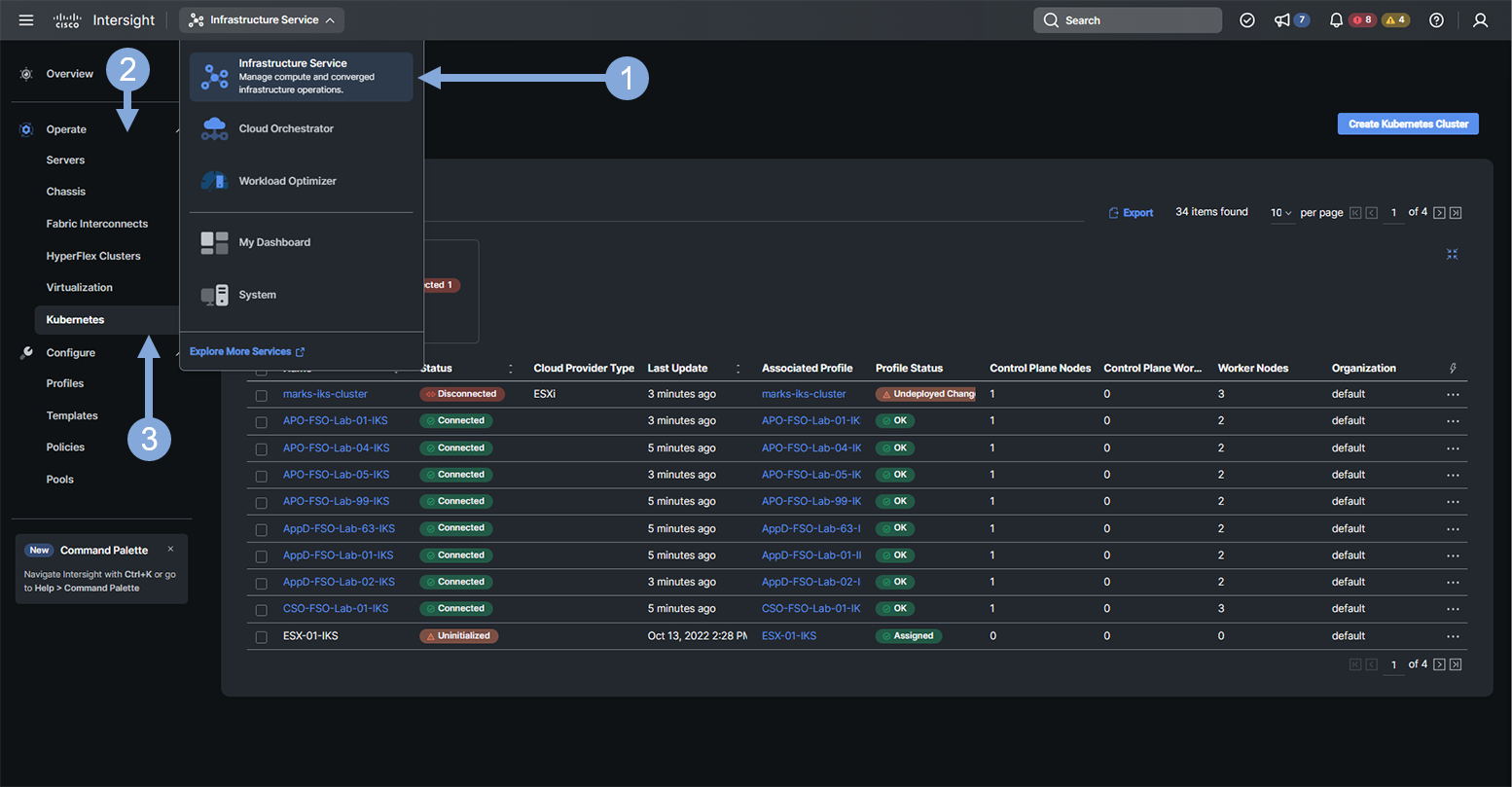
Task: Open row actions for APO-FSO-Lab-04-IKS
Action: pyautogui.click(x=1453, y=448)
